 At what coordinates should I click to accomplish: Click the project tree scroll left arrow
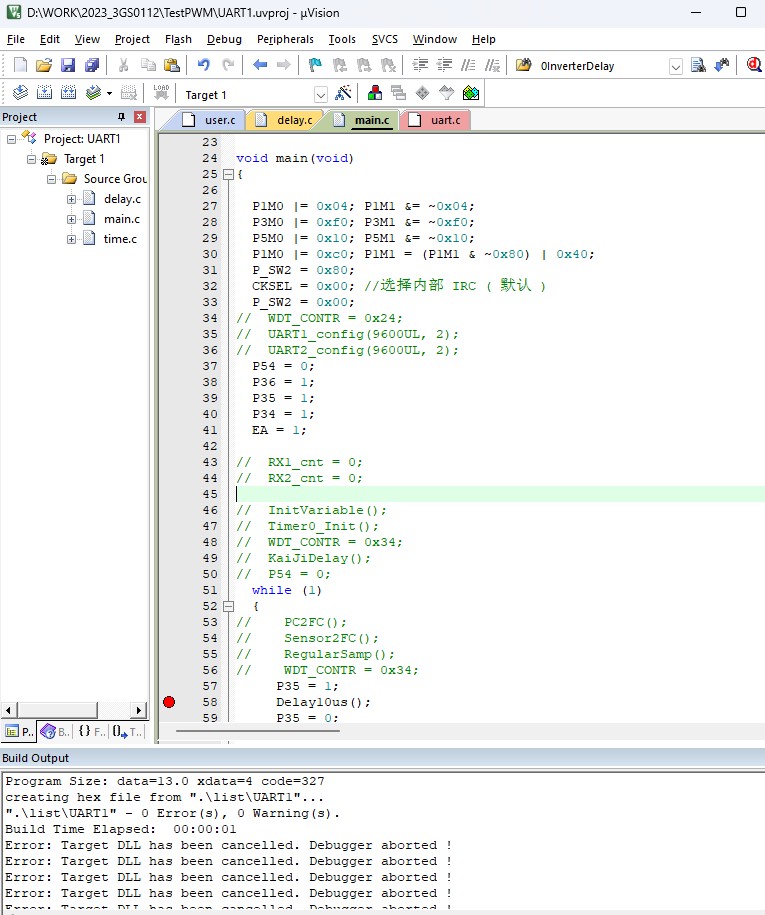(8, 710)
